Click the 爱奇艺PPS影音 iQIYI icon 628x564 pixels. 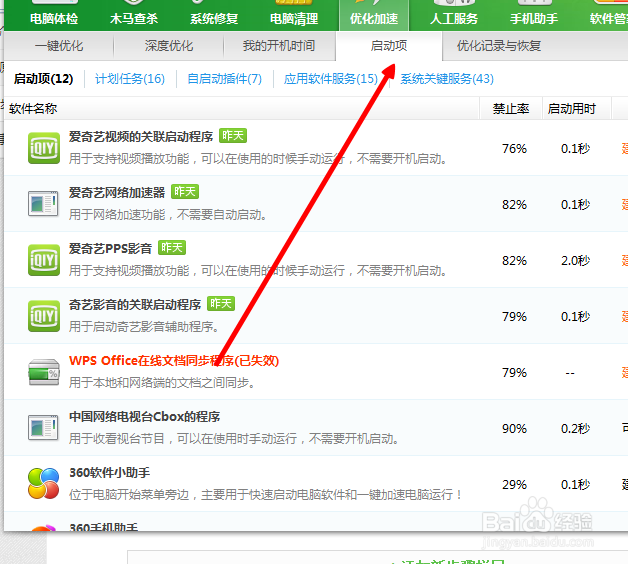point(44,260)
